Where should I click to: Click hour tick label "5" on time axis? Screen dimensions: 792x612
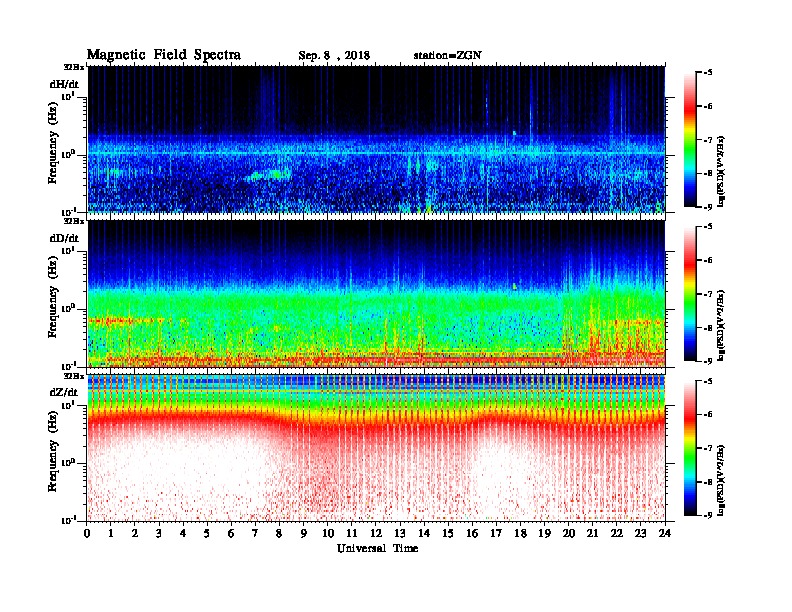point(207,534)
